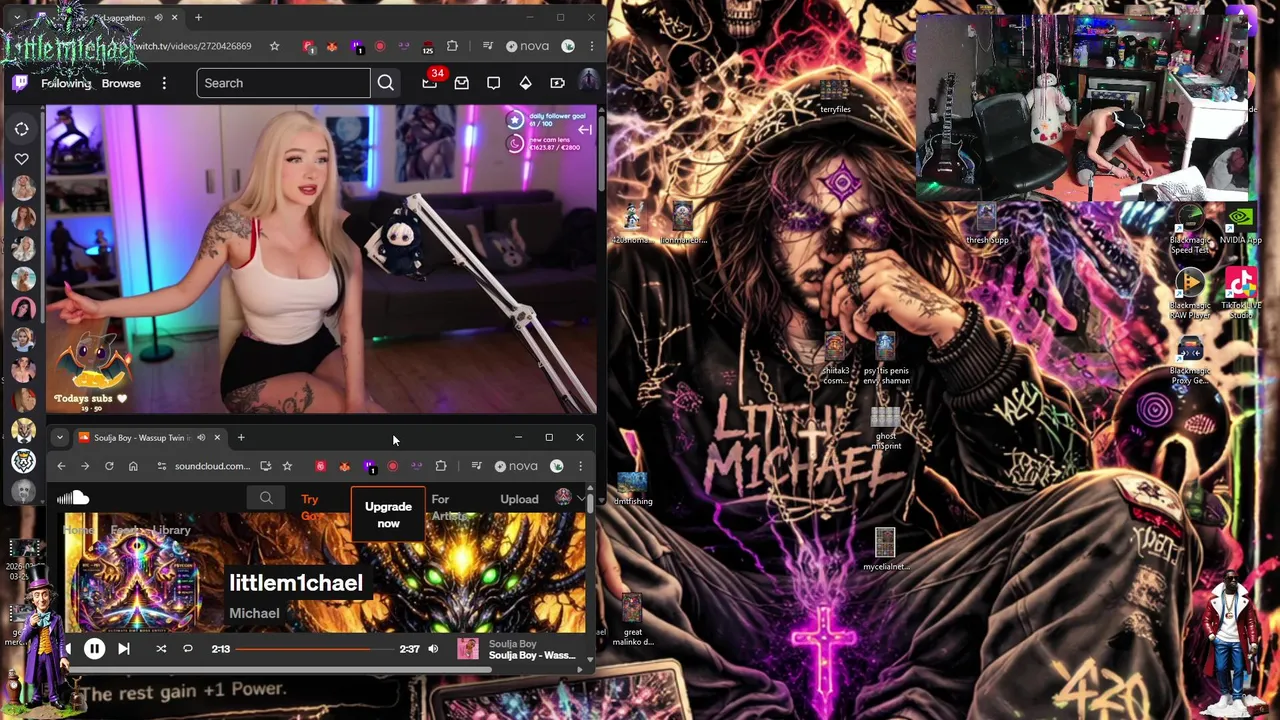Seek on SoundCloud progress bar
This screenshot has width=1280, height=720.
click(315, 649)
